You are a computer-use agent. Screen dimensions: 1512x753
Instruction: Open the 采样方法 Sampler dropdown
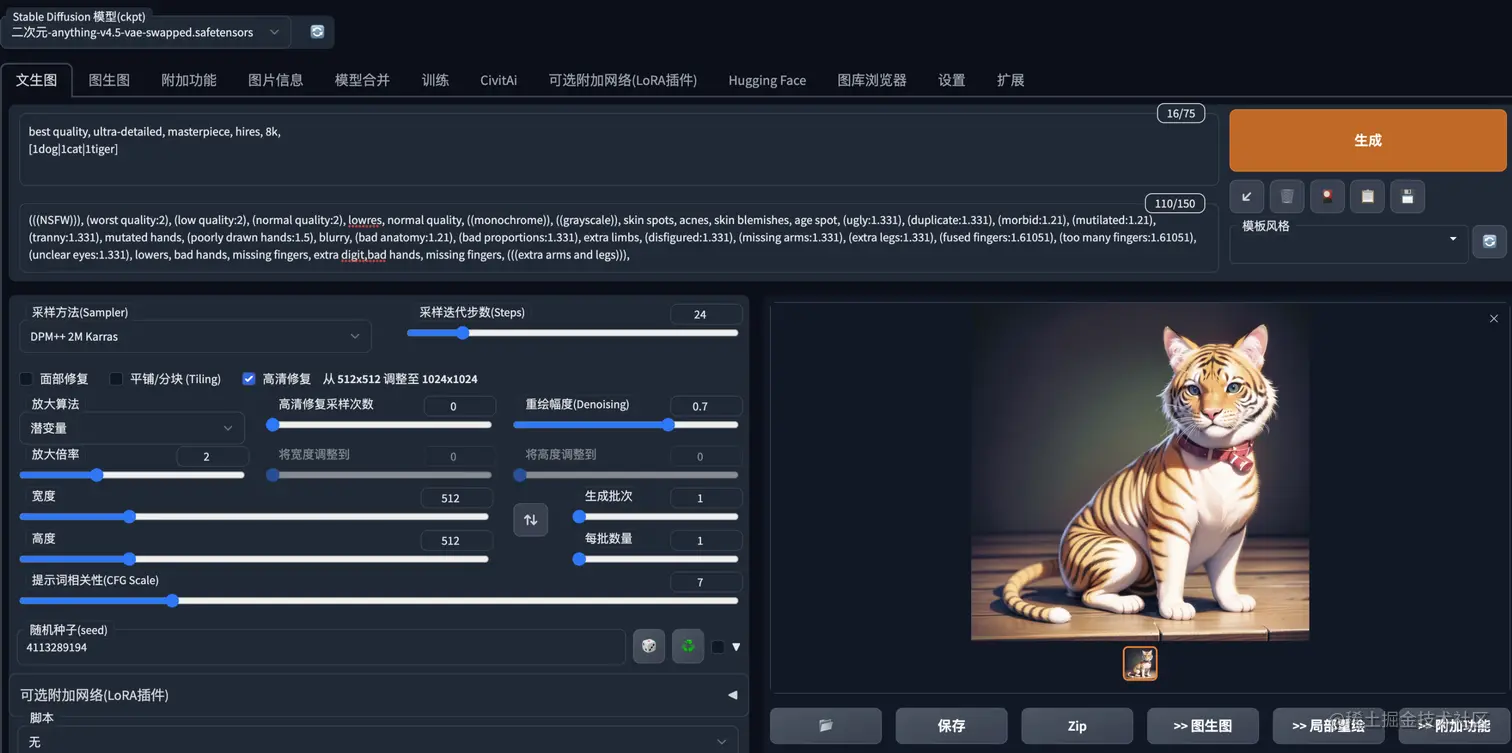[x=195, y=336]
